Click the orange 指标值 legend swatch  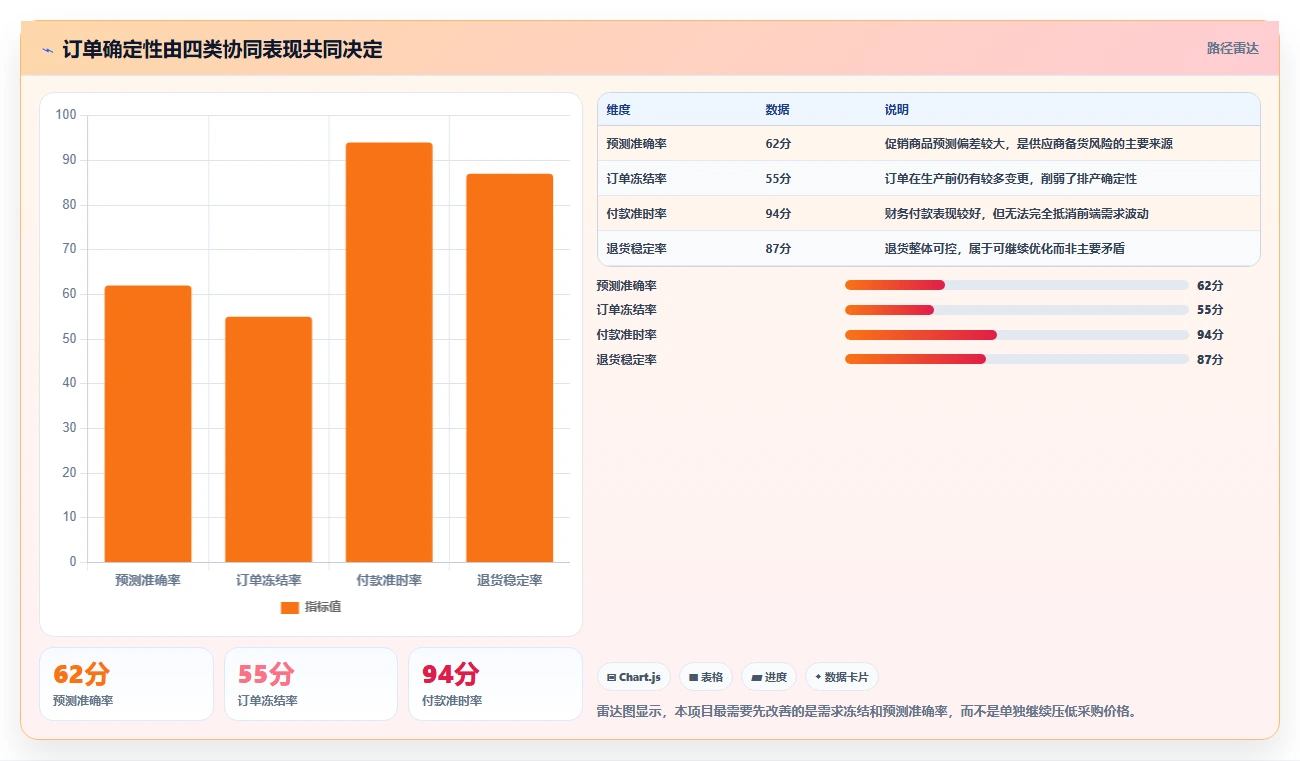tap(290, 607)
